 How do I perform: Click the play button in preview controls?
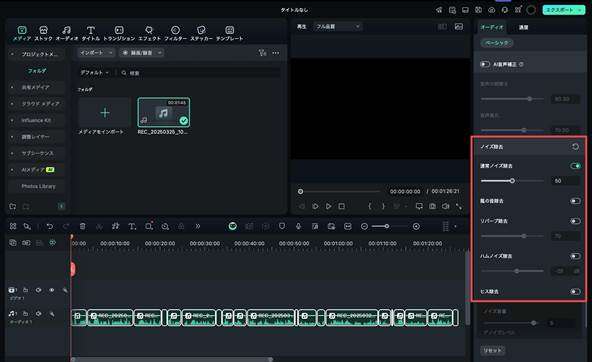(328, 206)
